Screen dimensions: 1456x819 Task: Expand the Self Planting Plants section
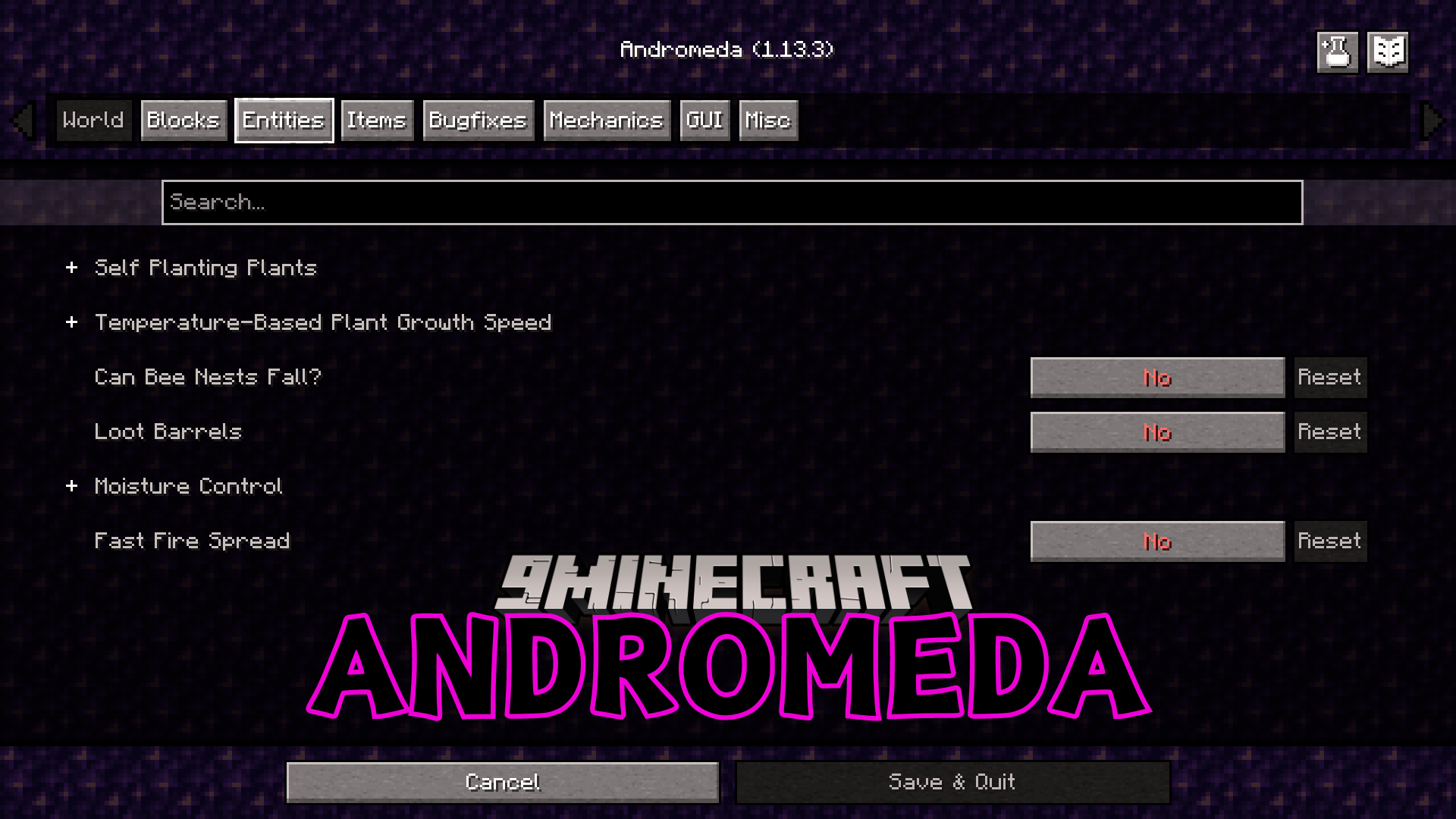71,267
